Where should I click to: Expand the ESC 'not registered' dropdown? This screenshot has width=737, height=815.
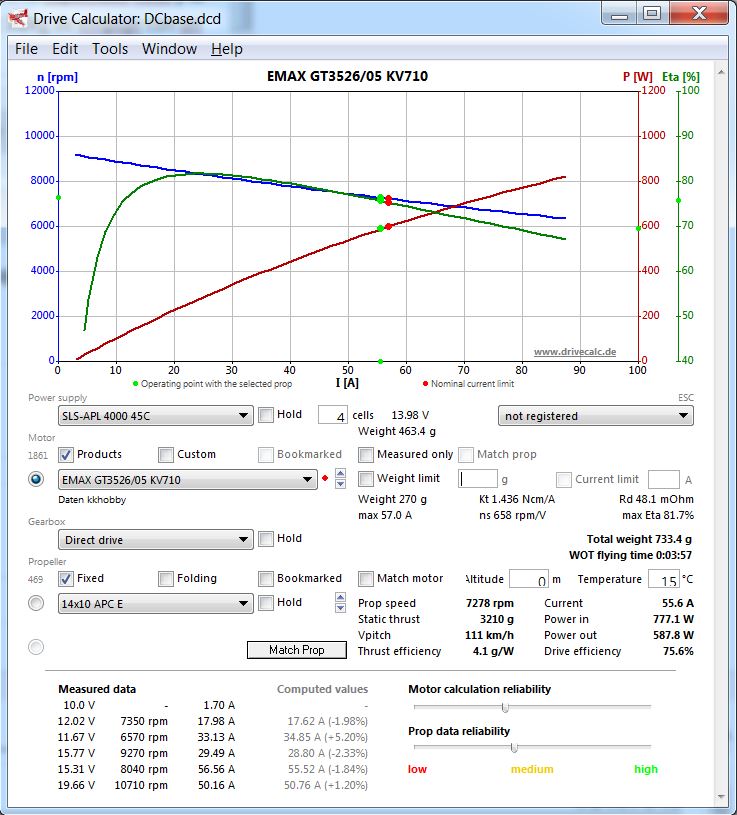(596, 416)
